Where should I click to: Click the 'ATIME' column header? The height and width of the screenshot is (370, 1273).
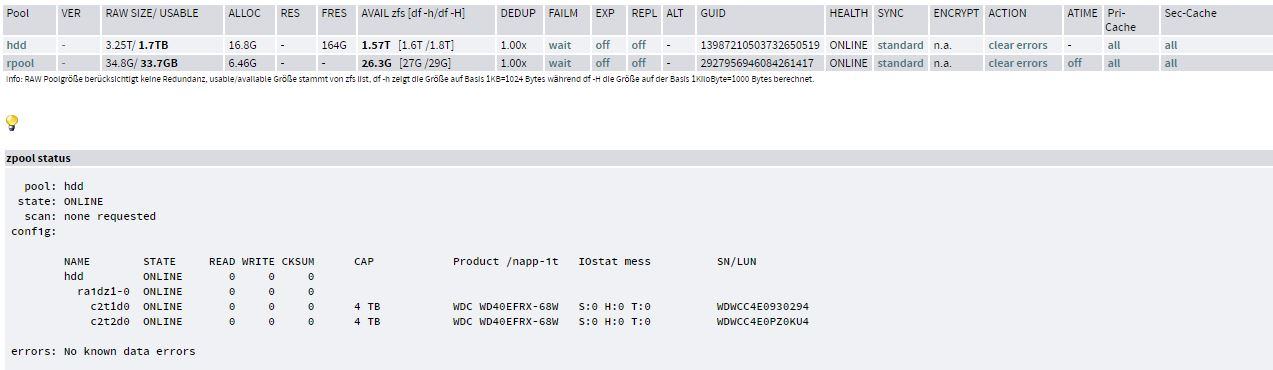1082,14
